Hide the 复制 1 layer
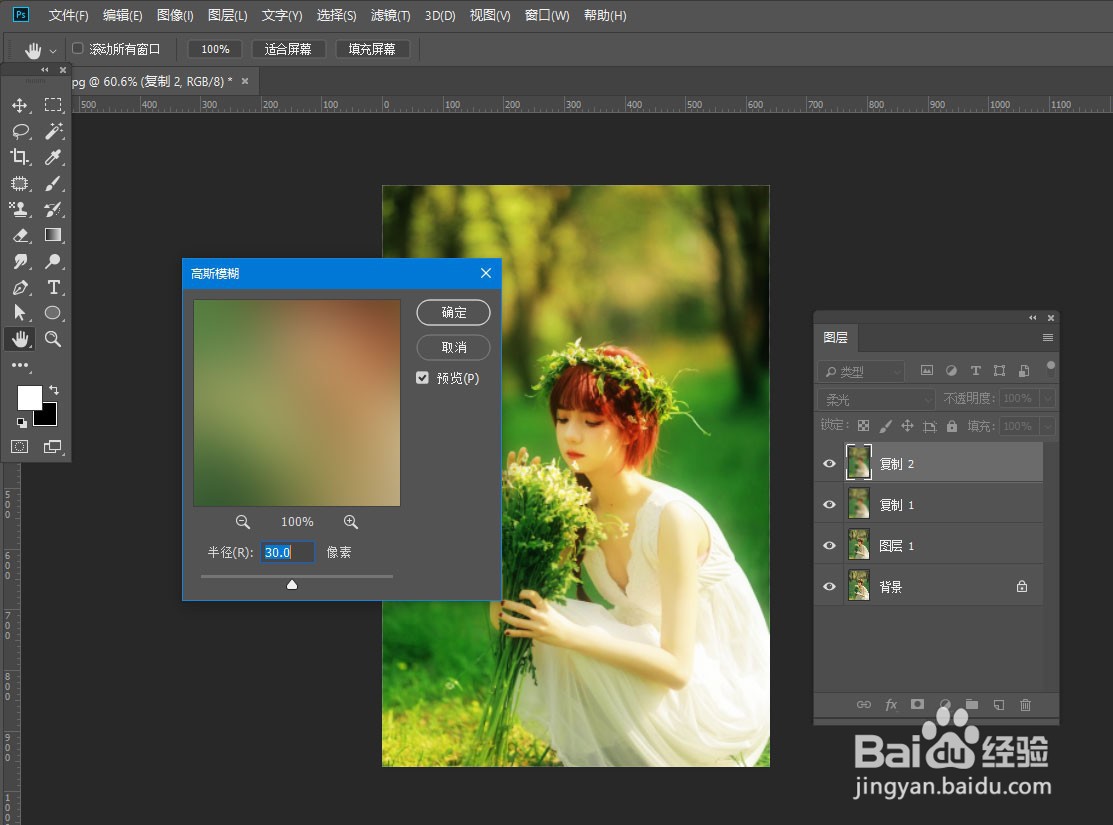This screenshot has height=825, width=1113. click(x=829, y=505)
